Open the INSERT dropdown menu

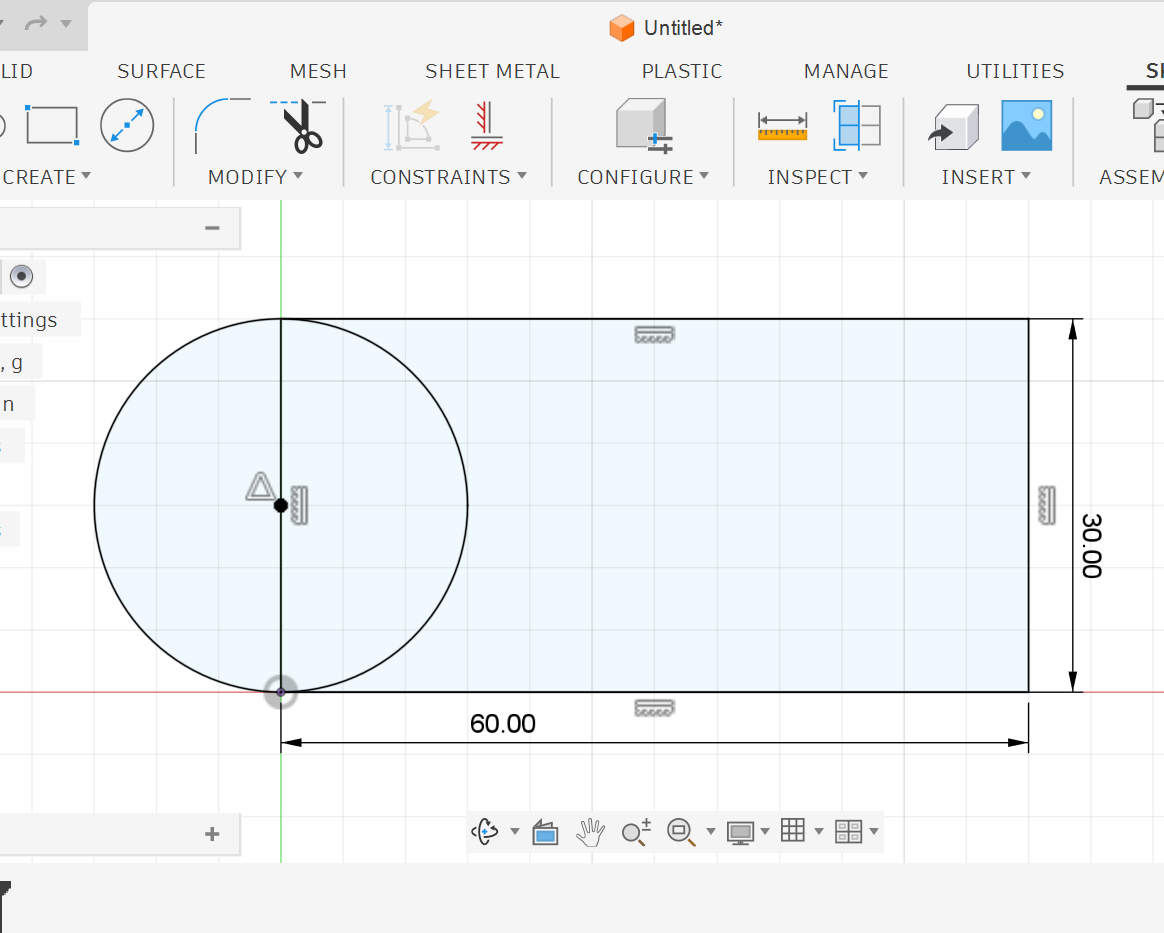click(986, 177)
